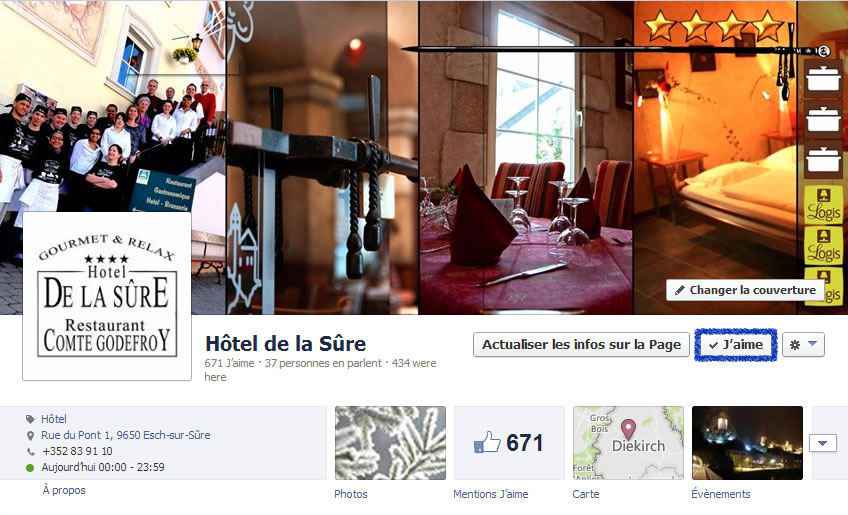
Task: Click the Changer la couverture button
Action: tap(745, 290)
